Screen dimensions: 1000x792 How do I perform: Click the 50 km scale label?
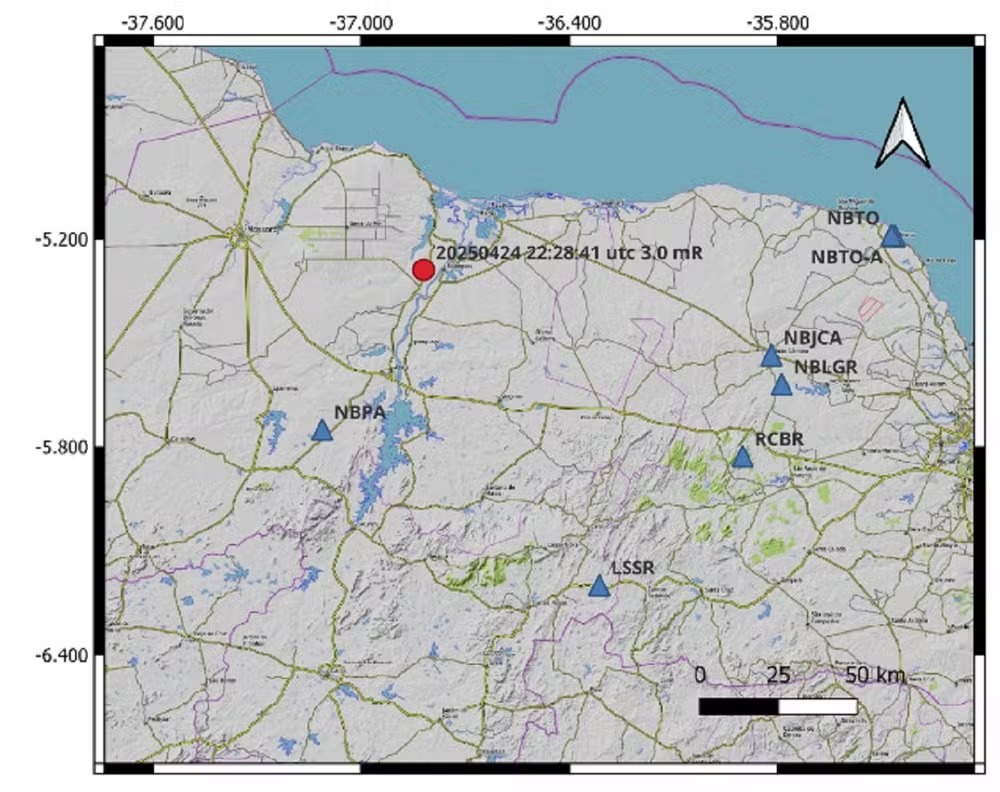[x=875, y=675]
